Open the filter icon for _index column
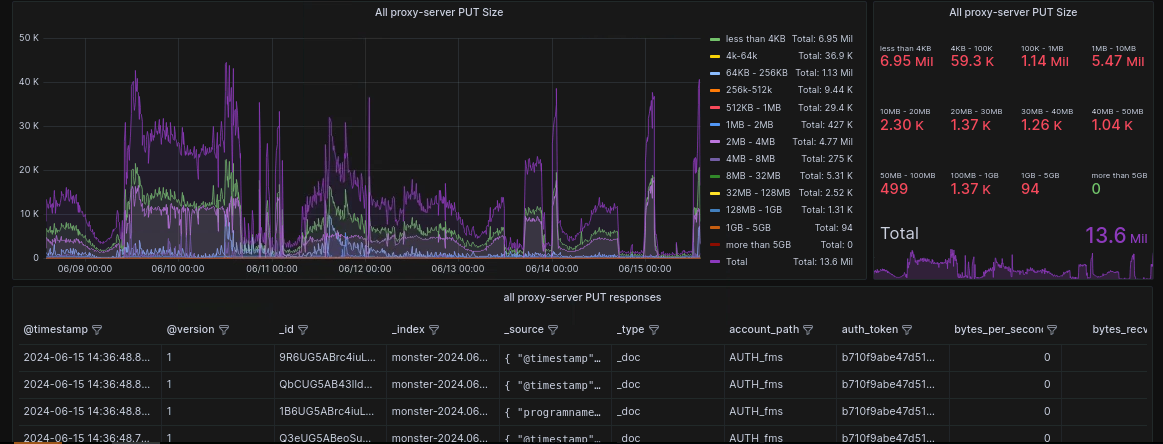The width and height of the screenshot is (1163, 444). click(435, 329)
